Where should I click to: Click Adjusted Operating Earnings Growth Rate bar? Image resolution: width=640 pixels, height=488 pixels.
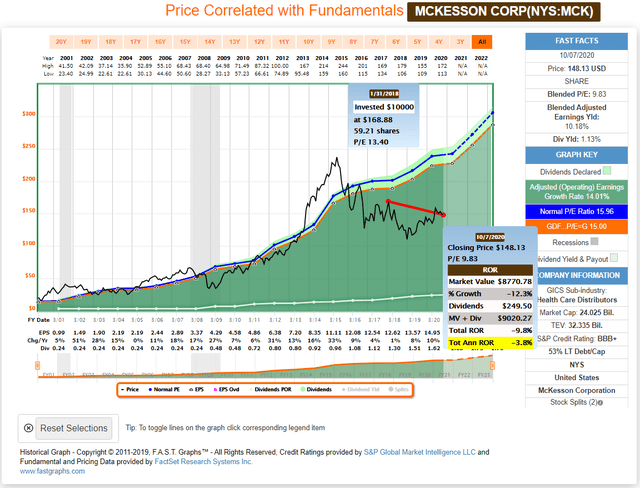(576, 192)
